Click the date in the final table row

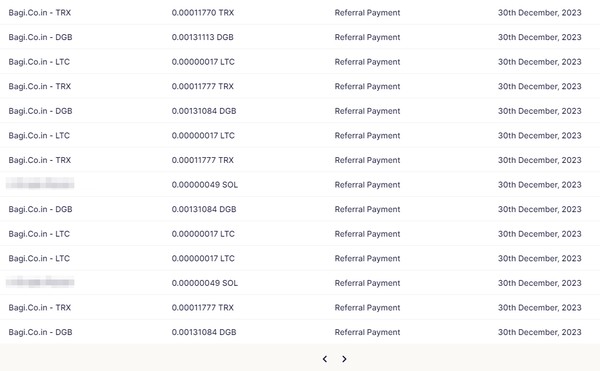point(540,332)
